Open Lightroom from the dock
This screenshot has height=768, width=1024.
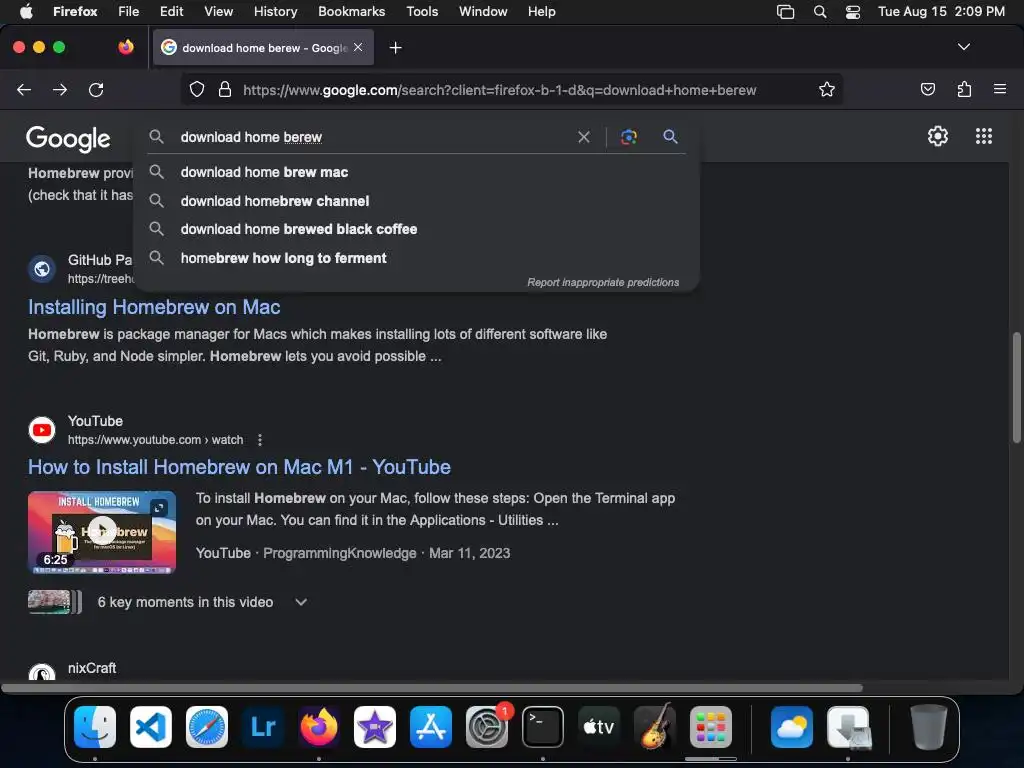pyautogui.click(x=263, y=727)
